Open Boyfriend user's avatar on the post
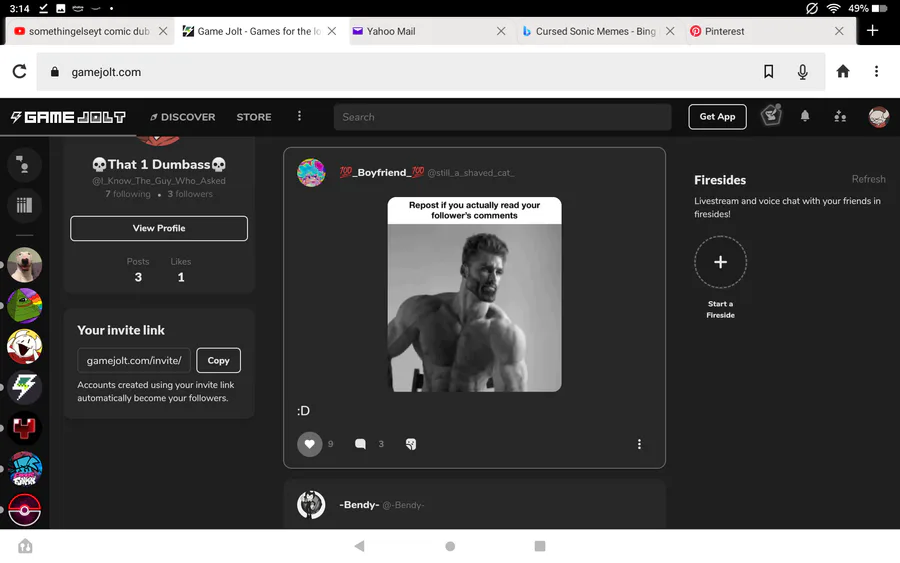The image size is (900, 563). click(x=311, y=172)
